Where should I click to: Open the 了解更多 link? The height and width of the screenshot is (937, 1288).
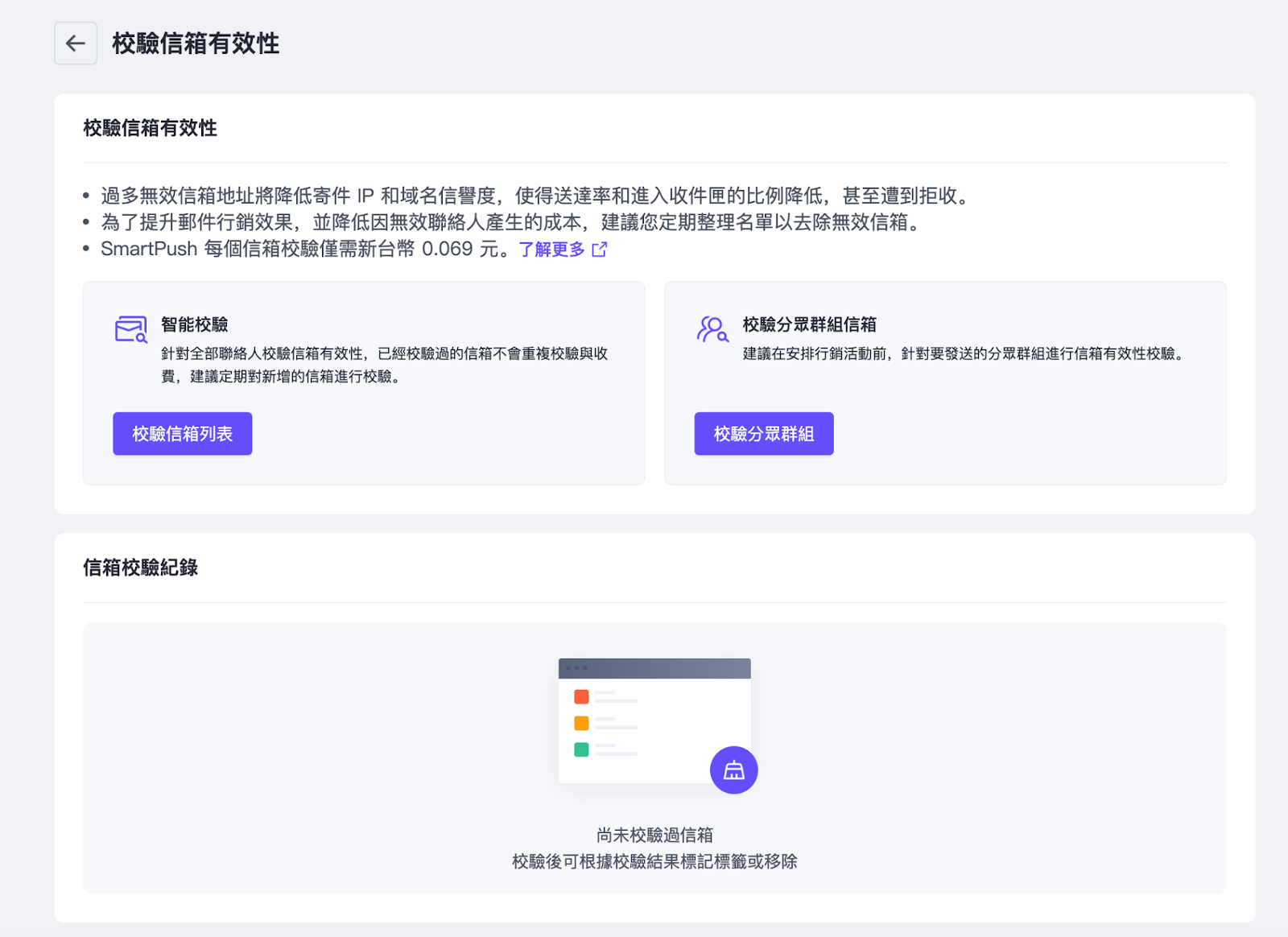coord(552,250)
